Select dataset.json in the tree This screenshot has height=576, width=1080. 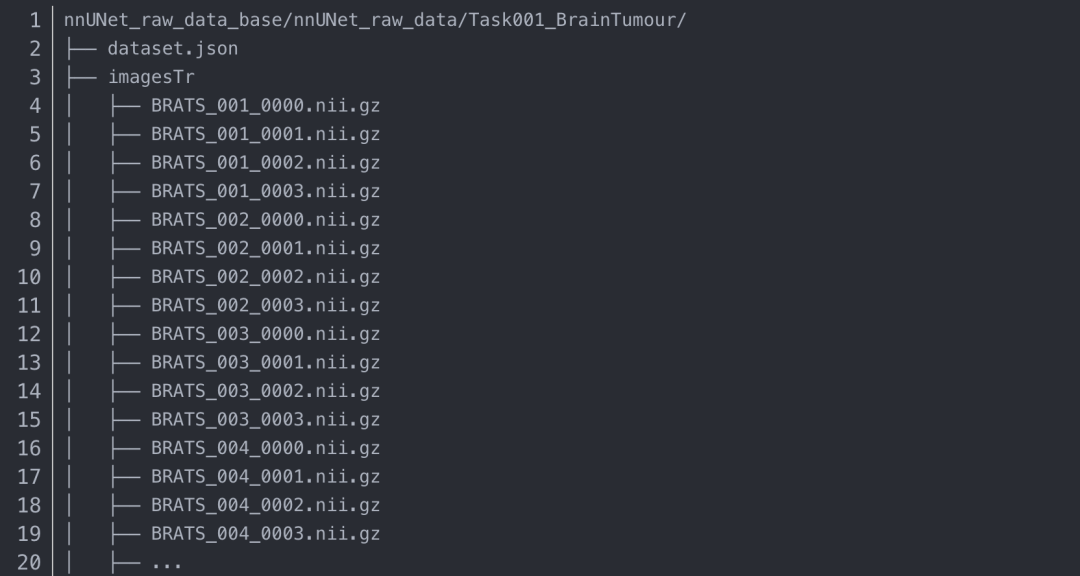point(172,48)
